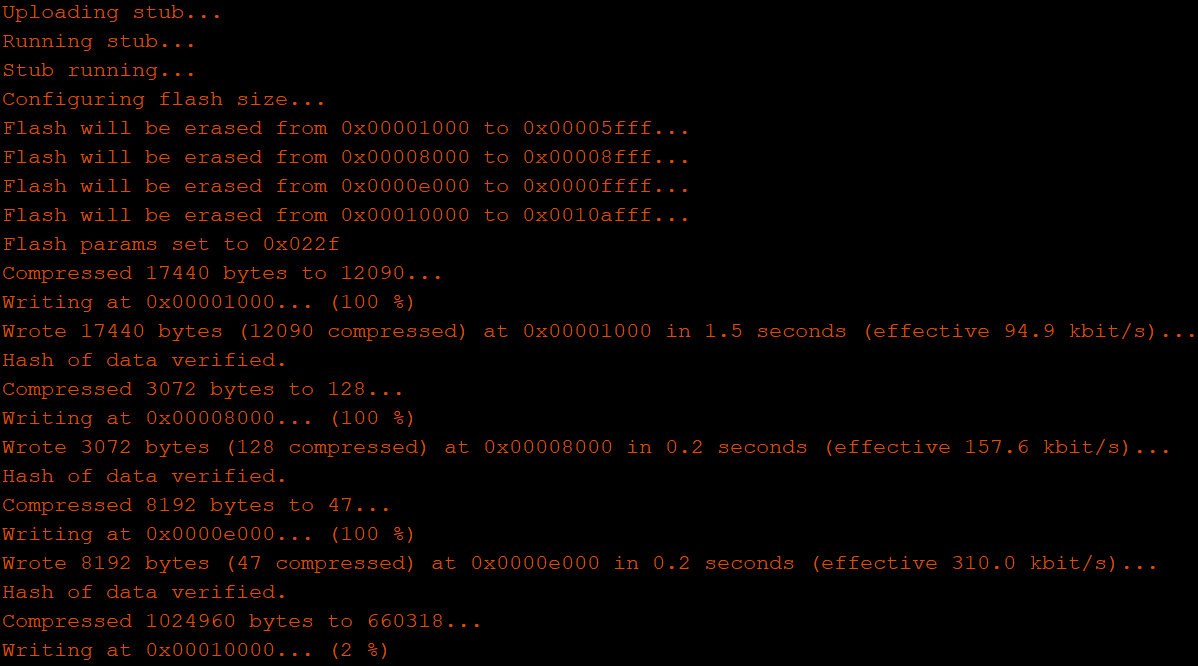Click the "Uploading stub..." output line
1198x666 pixels.
(x=112, y=13)
